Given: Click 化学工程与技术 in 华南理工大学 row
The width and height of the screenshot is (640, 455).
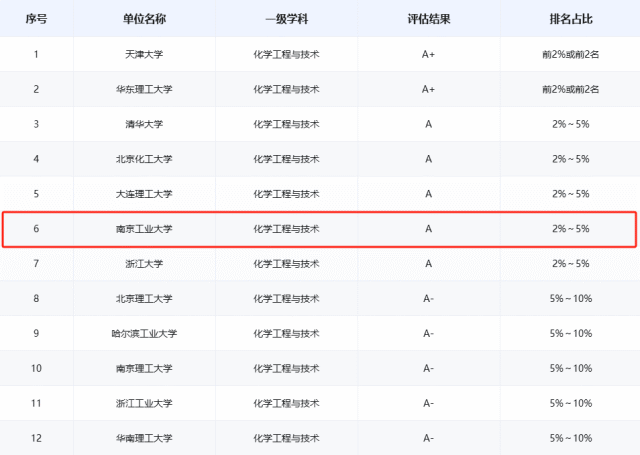Looking at the screenshot, I should tap(286, 438).
